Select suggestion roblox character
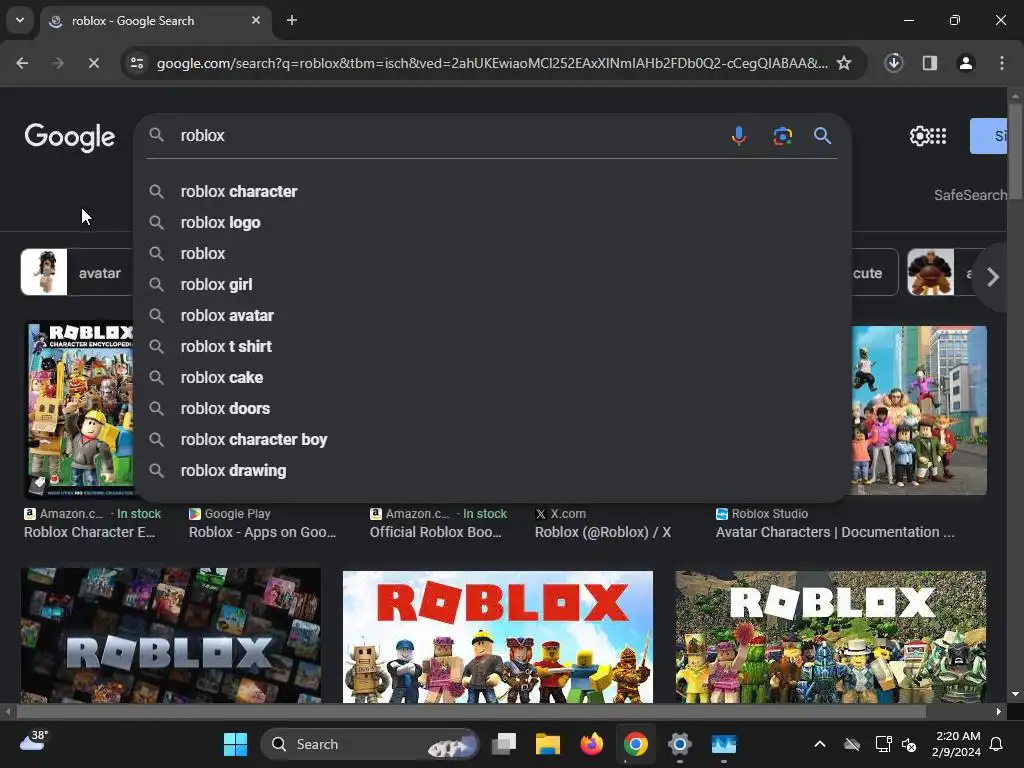Screen dimensions: 1024x768 492,191
